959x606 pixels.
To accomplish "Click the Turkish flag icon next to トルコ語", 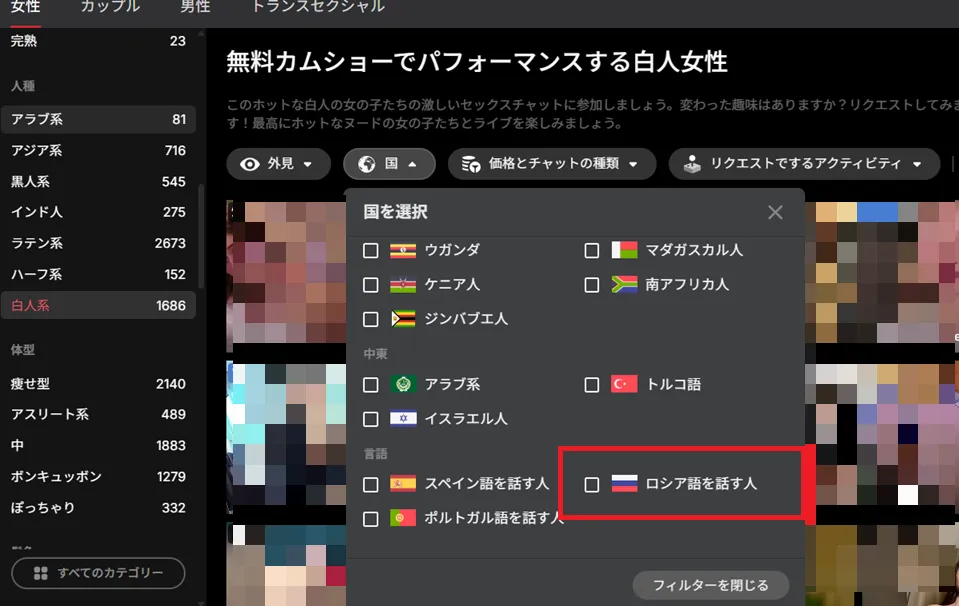I will 624,384.
